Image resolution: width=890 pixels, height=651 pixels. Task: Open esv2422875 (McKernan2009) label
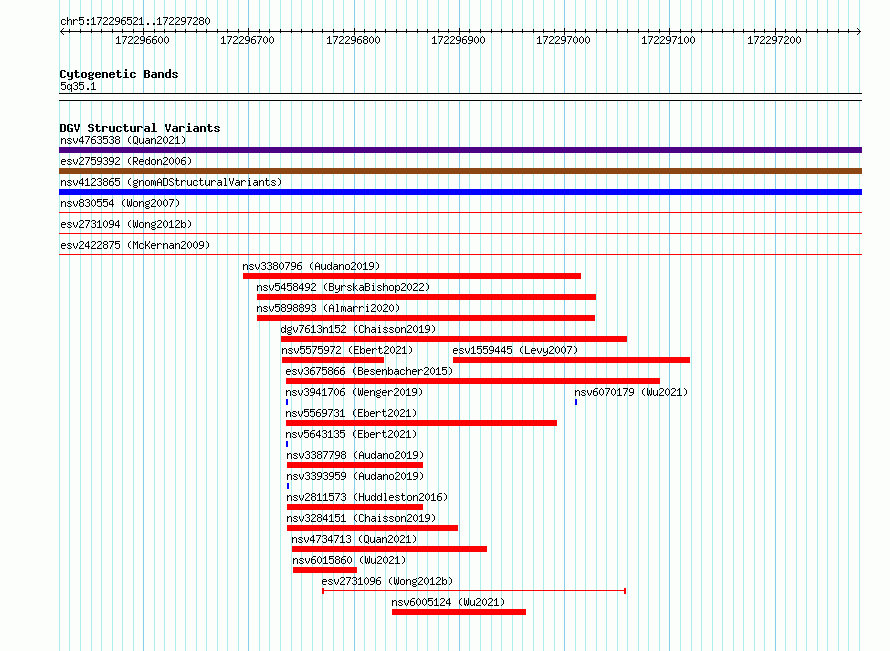[135, 245]
